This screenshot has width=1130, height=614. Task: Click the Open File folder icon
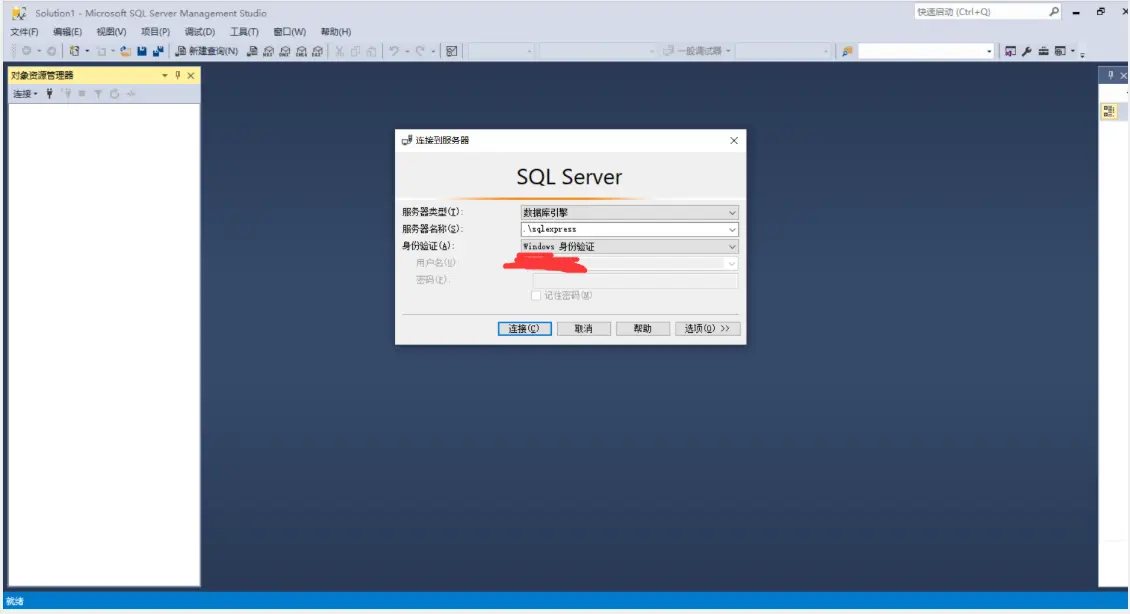pyautogui.click(x=125, y=51)
